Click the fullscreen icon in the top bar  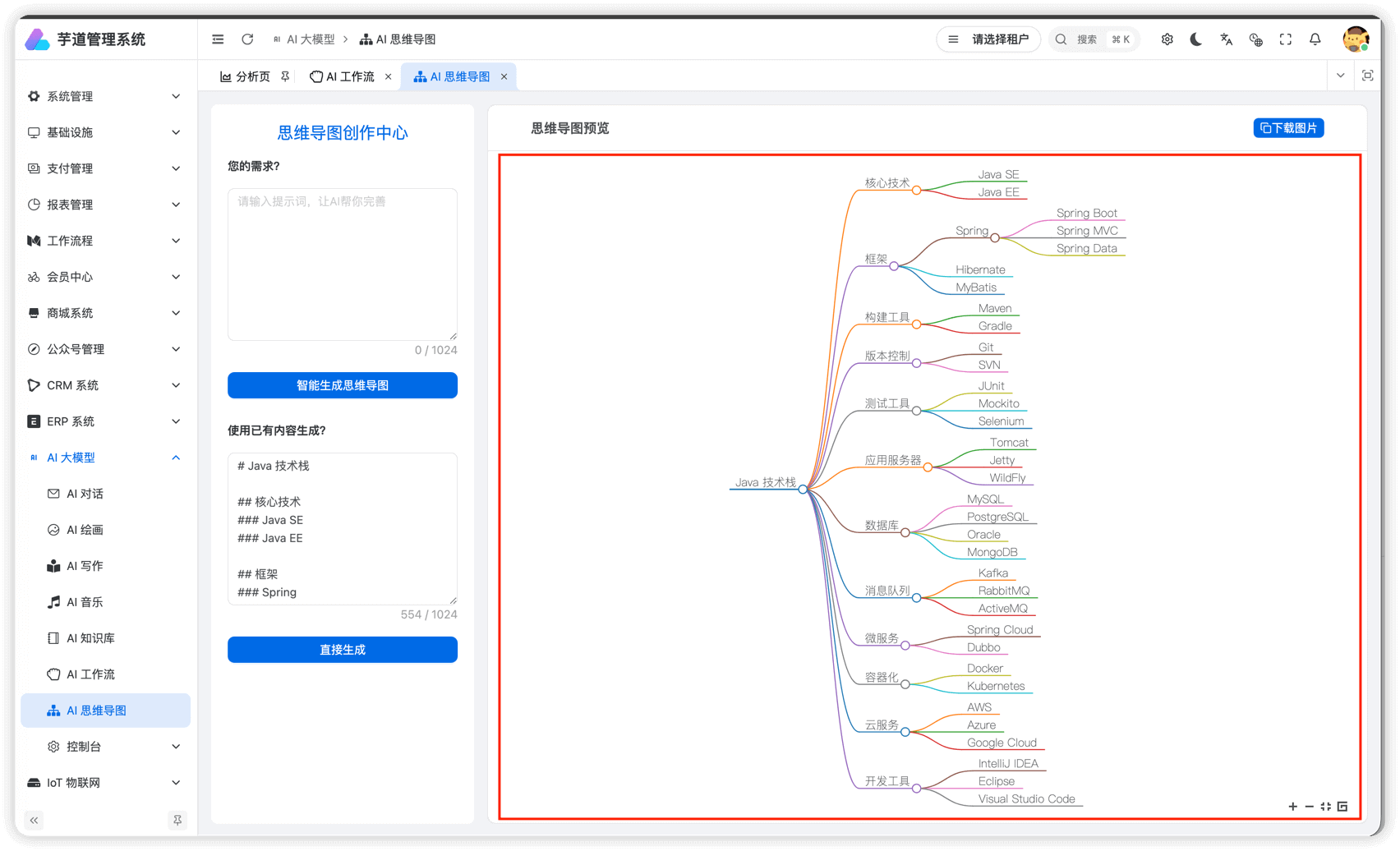(x=1285, y=39)
